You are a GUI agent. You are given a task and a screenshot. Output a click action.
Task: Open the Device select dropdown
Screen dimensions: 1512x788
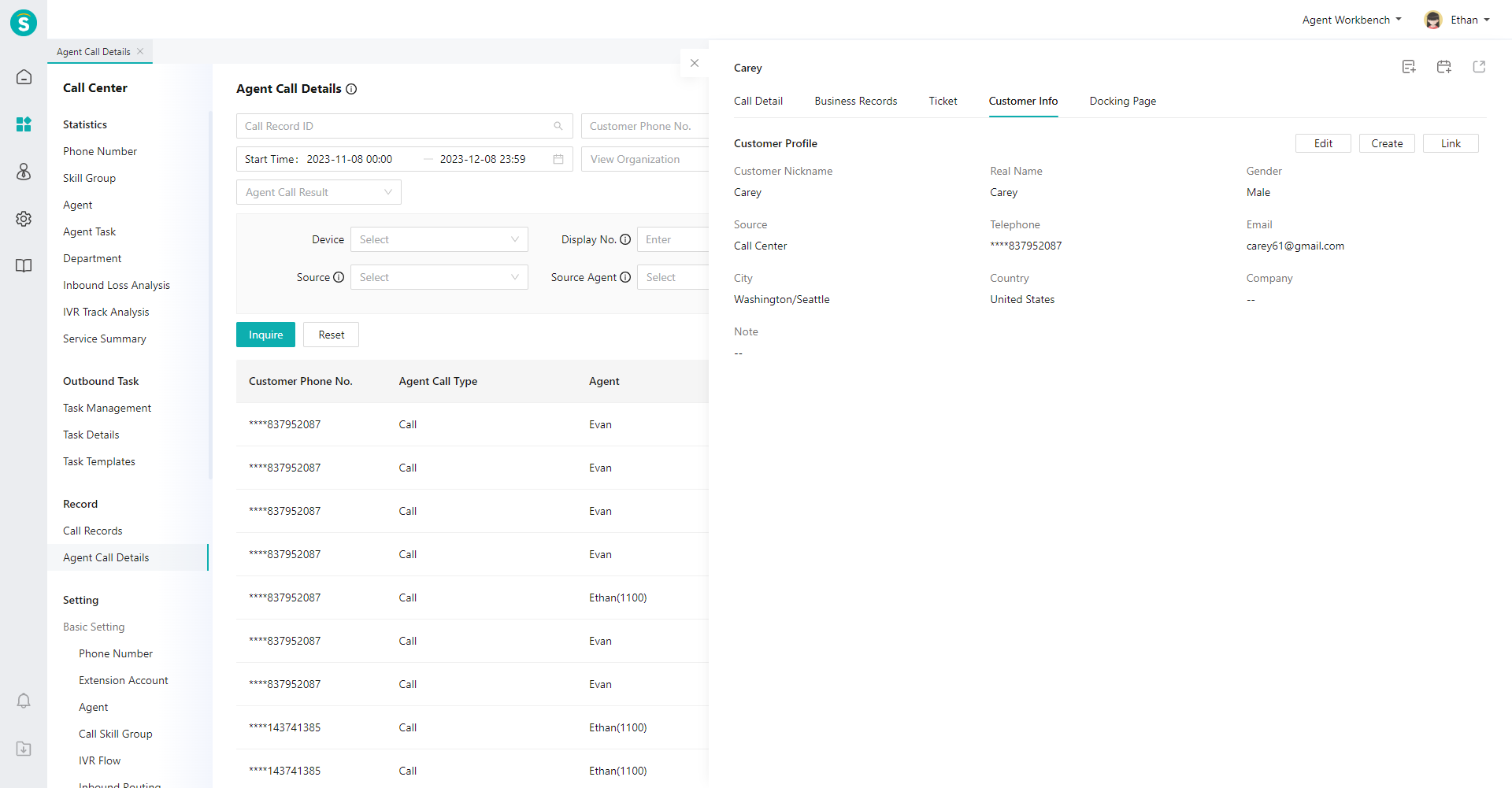[439, 239]
